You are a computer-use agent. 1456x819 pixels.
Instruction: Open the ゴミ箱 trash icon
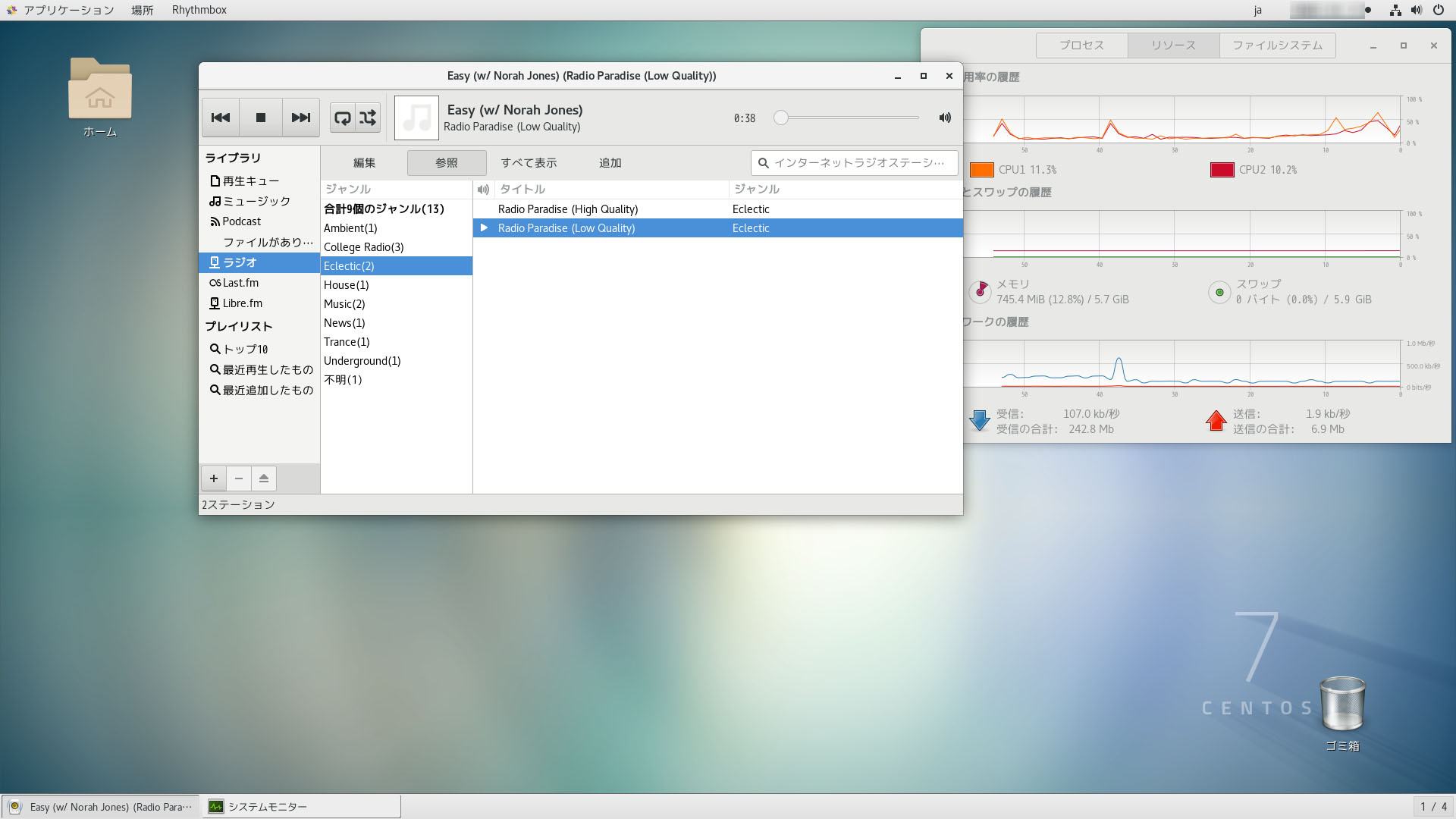pyautogui.click(x=1342, y=714)
